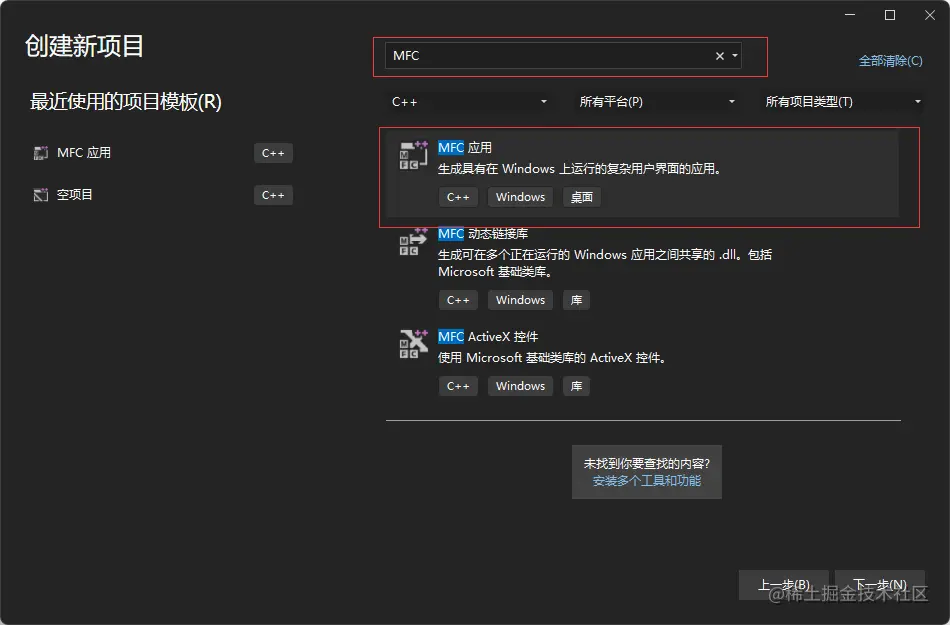
Task: Click the C++ tag under MFC 应用 result
Action: point(458,197)
